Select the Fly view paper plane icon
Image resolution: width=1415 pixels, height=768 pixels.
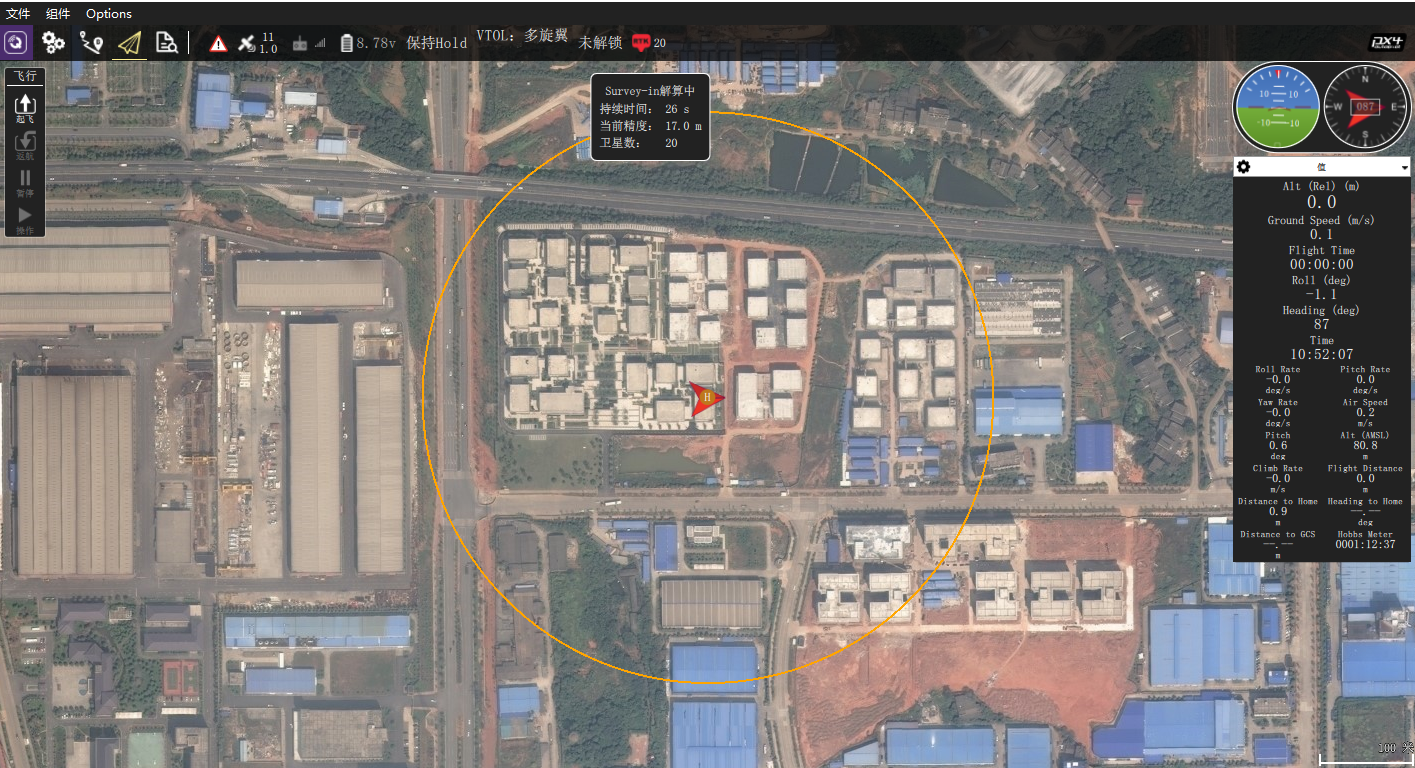[128, 43]
